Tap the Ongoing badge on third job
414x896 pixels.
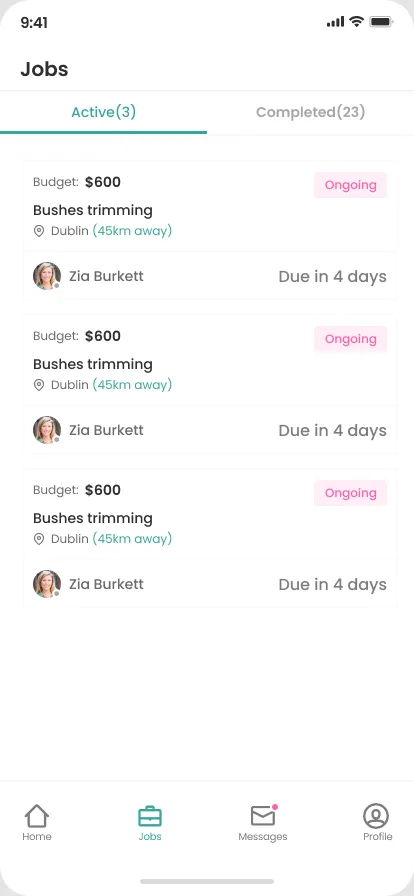pos(351,493)
